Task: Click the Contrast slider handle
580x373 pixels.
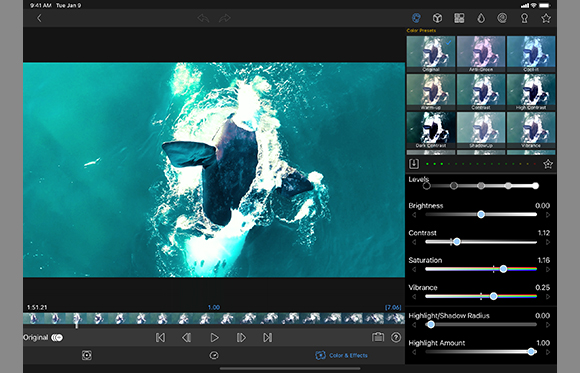Action: 457,242
